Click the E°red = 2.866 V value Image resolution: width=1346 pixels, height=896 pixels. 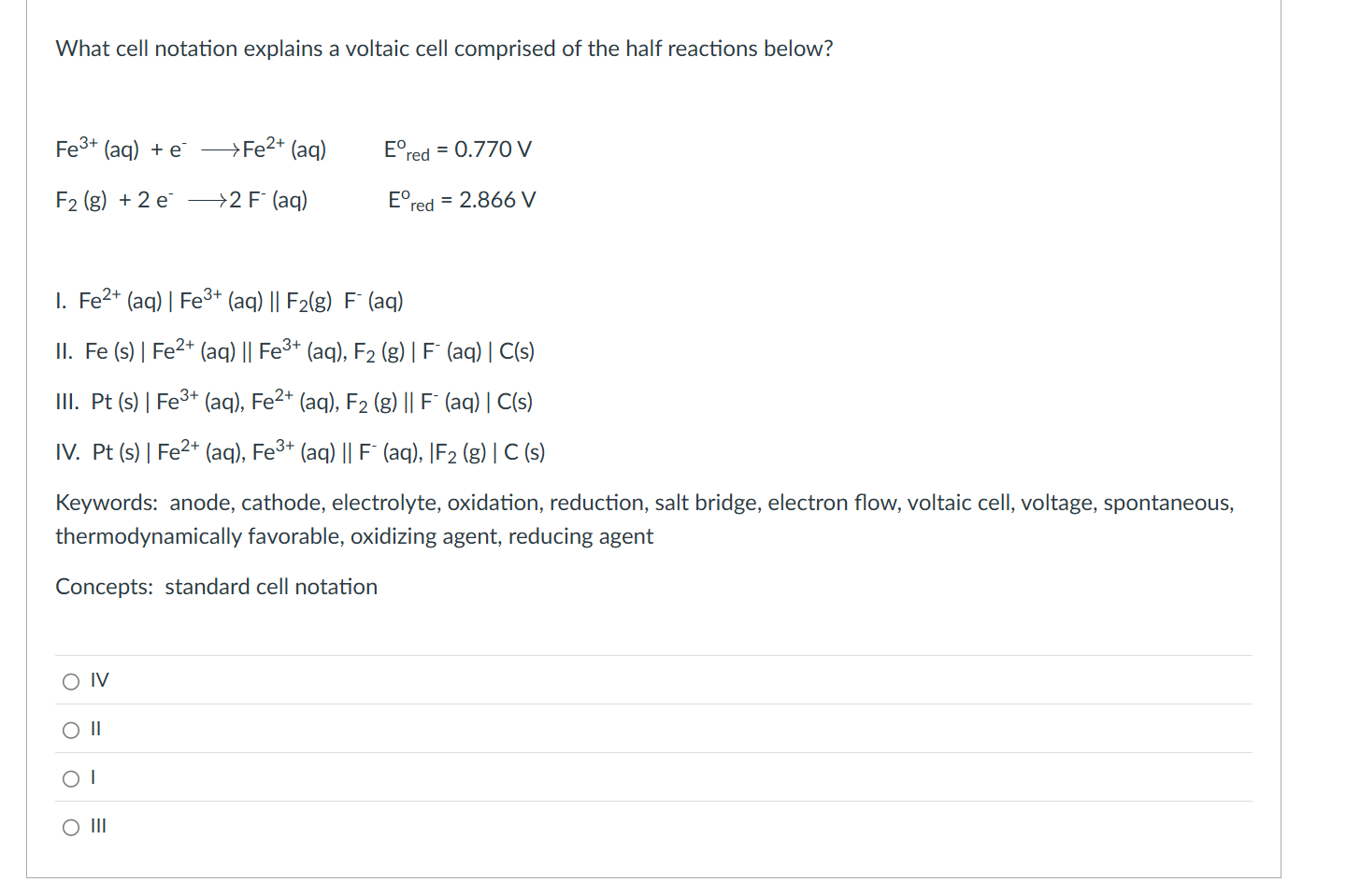pyautogui.click(x=462, y=199)
